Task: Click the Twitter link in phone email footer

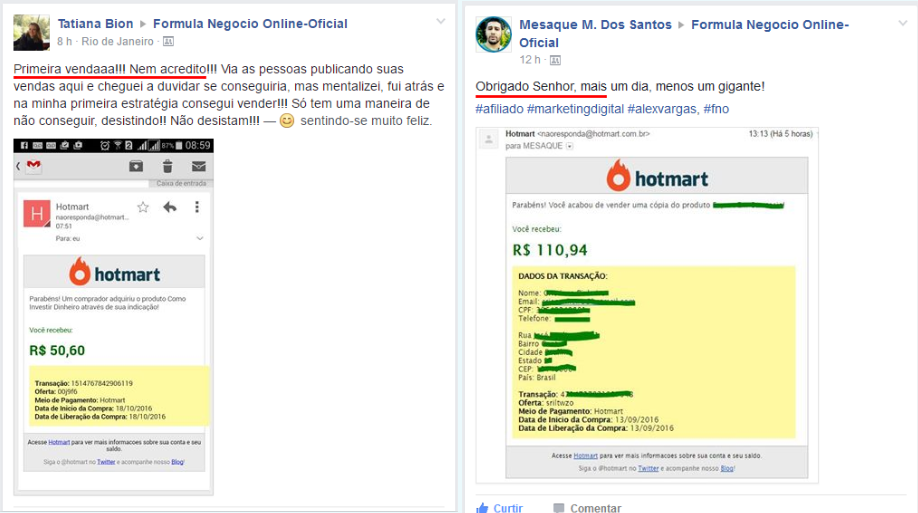Action: (106, 462)
